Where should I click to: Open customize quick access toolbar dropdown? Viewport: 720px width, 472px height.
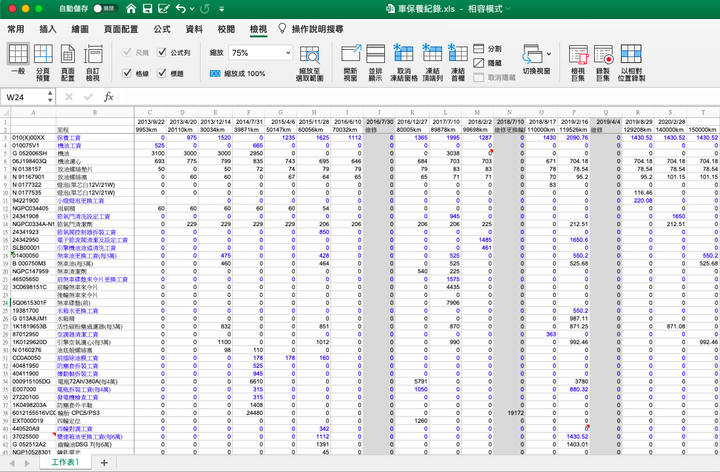coord(222,9)
